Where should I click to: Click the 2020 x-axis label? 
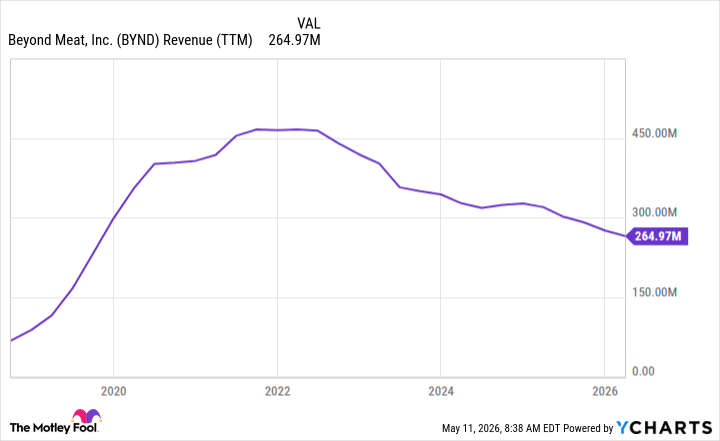point(113,391)
